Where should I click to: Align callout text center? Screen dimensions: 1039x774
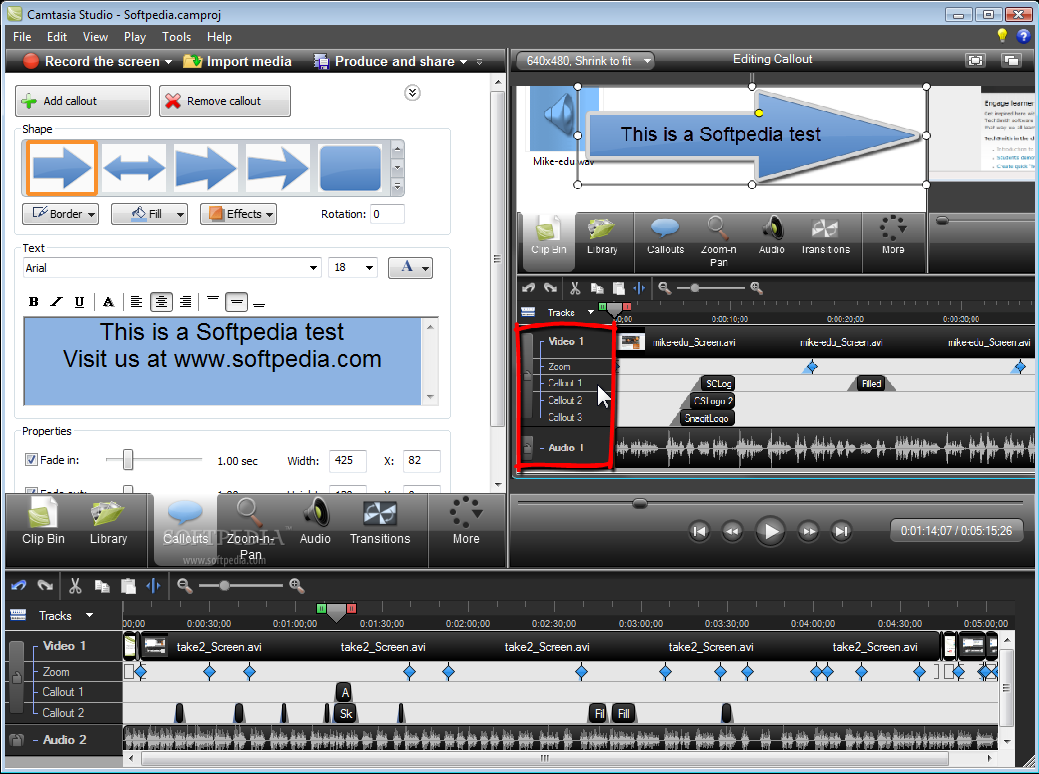coord(161,302)
